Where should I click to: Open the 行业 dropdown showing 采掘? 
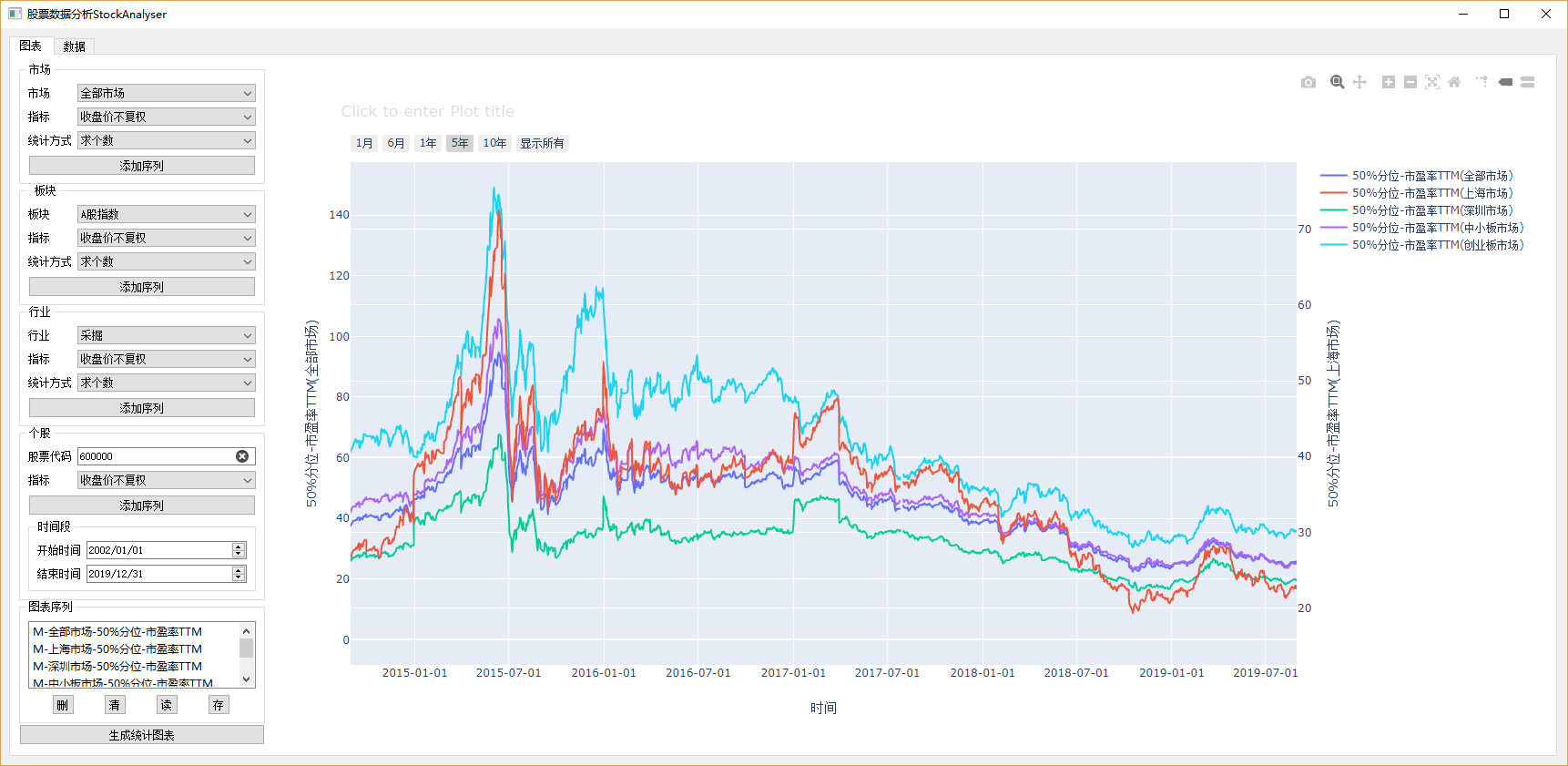tap(166, 335)
